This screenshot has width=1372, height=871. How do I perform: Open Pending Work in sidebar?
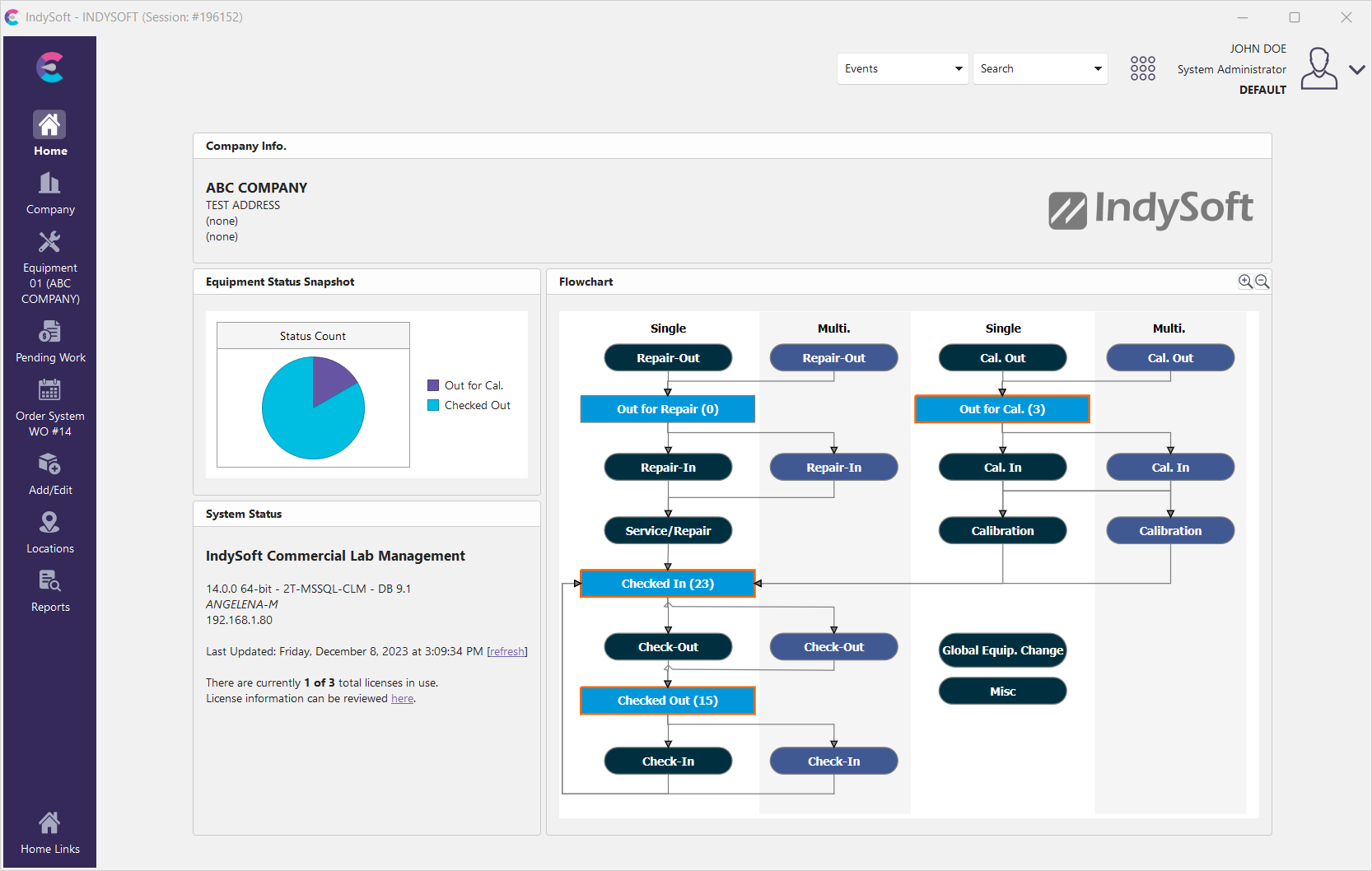click(x=49, y=333)
